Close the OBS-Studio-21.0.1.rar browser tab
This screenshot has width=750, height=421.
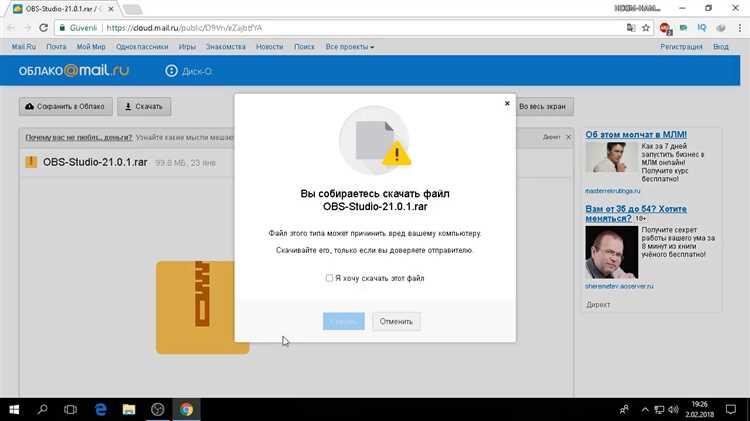point(110,9)
